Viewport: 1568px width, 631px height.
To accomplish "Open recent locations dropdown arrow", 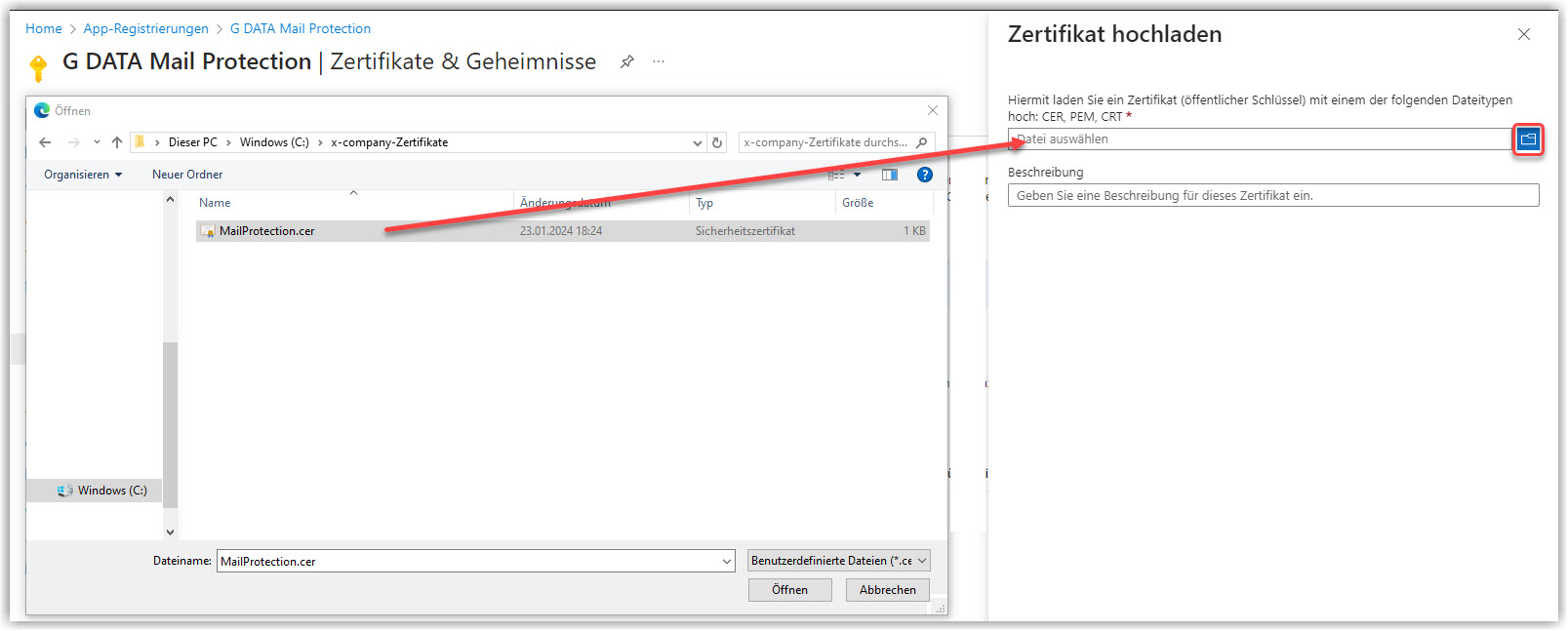I will 97,142.
